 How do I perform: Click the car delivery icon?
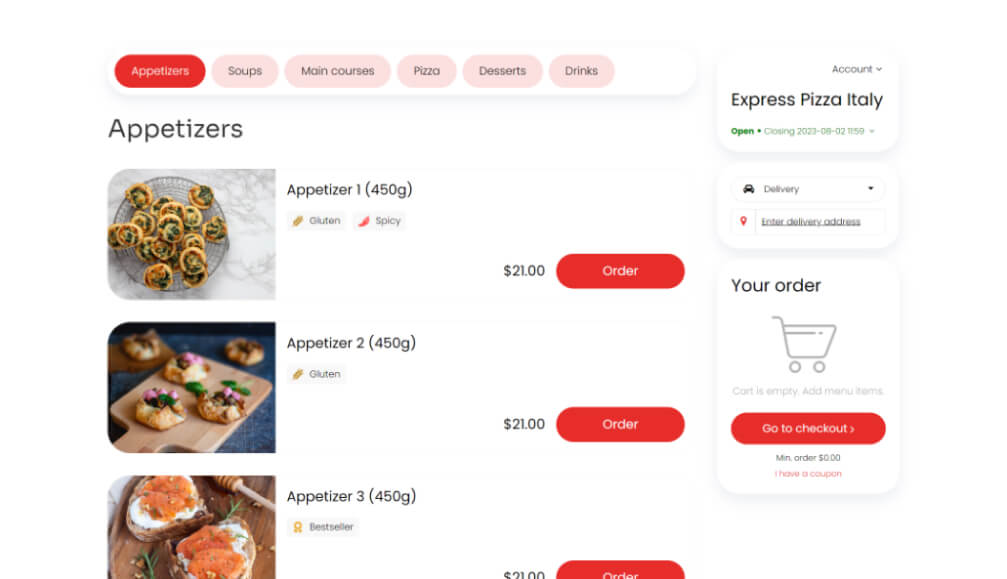(748, 189)
